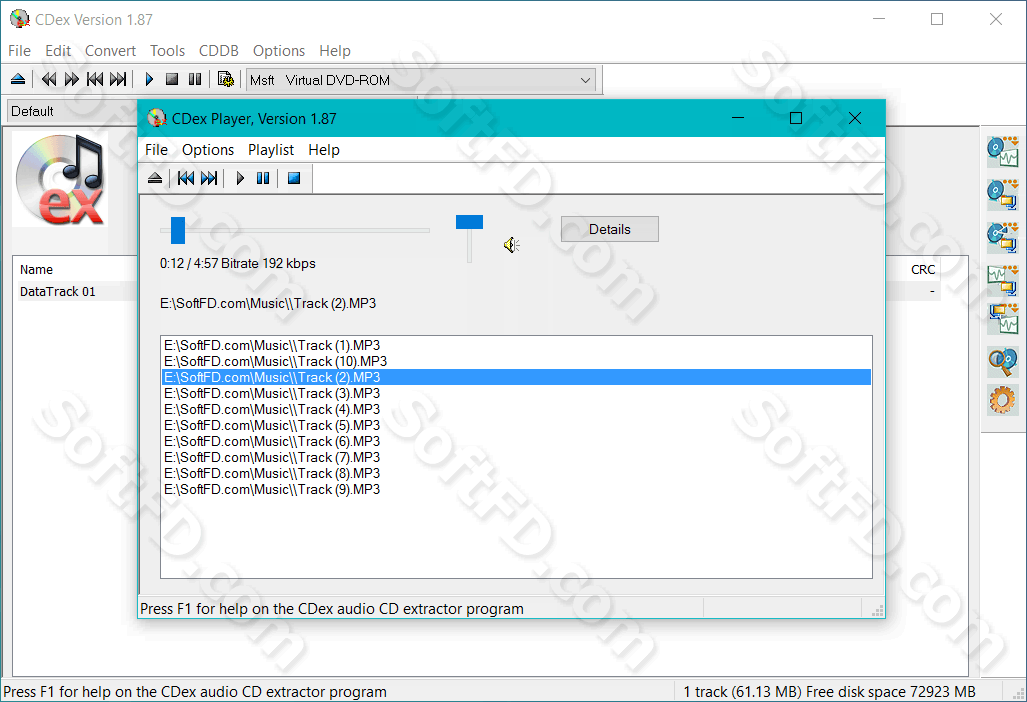Open the File menu in CDex Player

tap(156, 150)
